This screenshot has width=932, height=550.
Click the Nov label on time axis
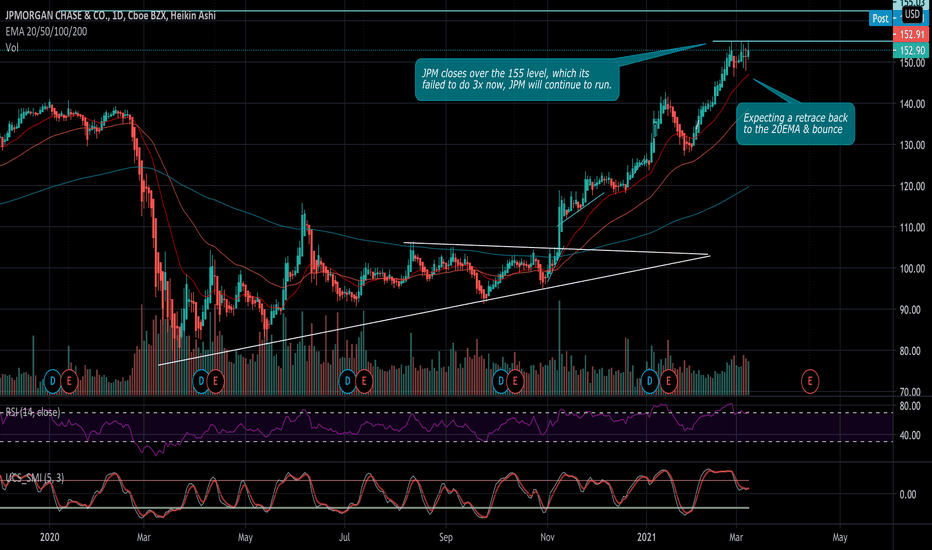pos(547,538)
